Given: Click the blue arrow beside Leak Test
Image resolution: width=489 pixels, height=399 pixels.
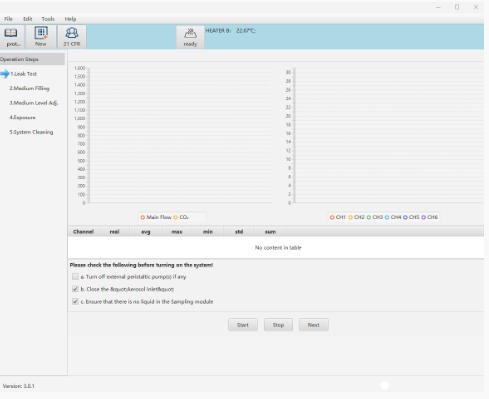Looking at the screenshot, I should click(5, 74).
